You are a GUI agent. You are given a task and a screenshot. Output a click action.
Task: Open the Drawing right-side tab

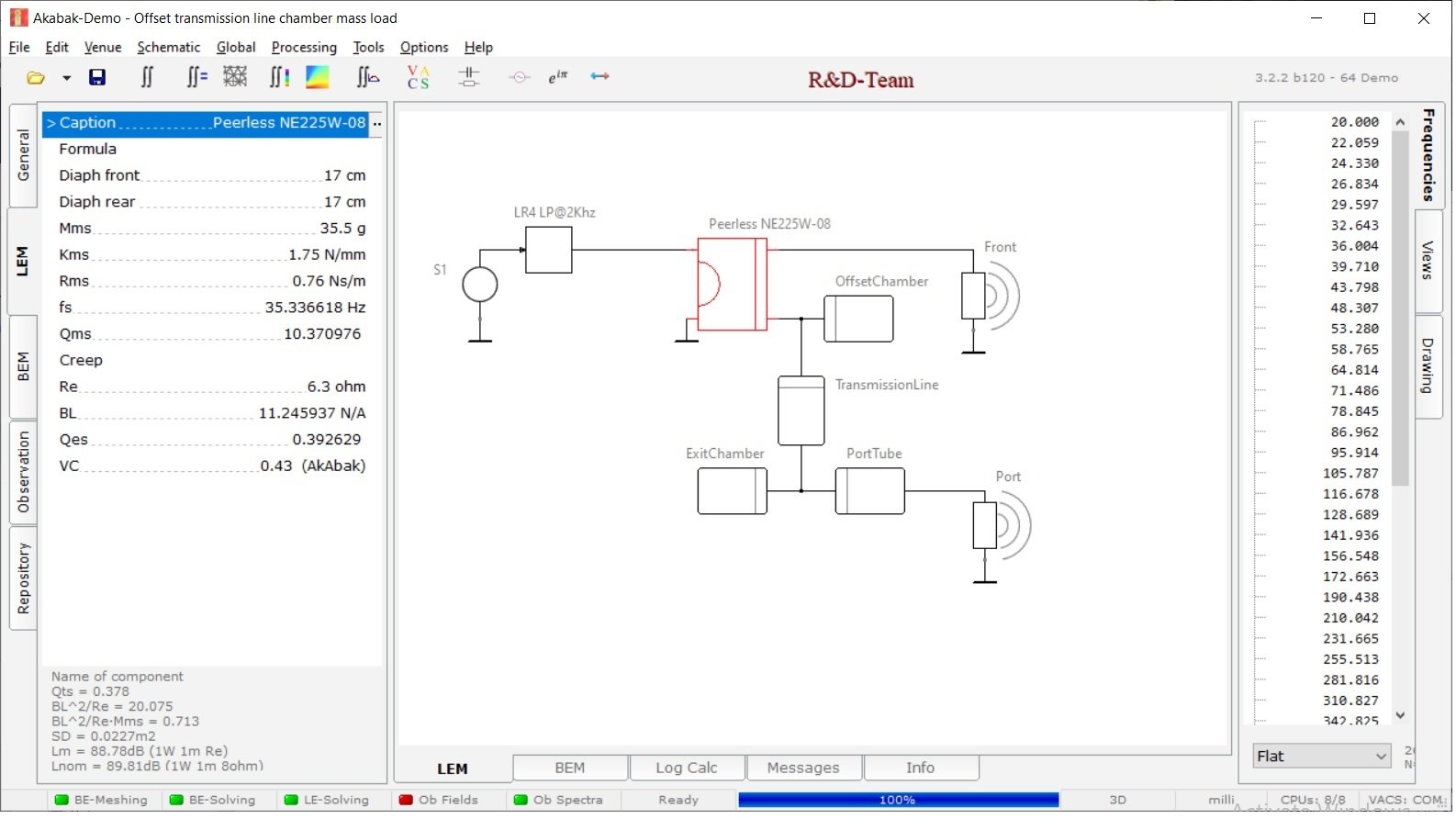[1428, 366]
